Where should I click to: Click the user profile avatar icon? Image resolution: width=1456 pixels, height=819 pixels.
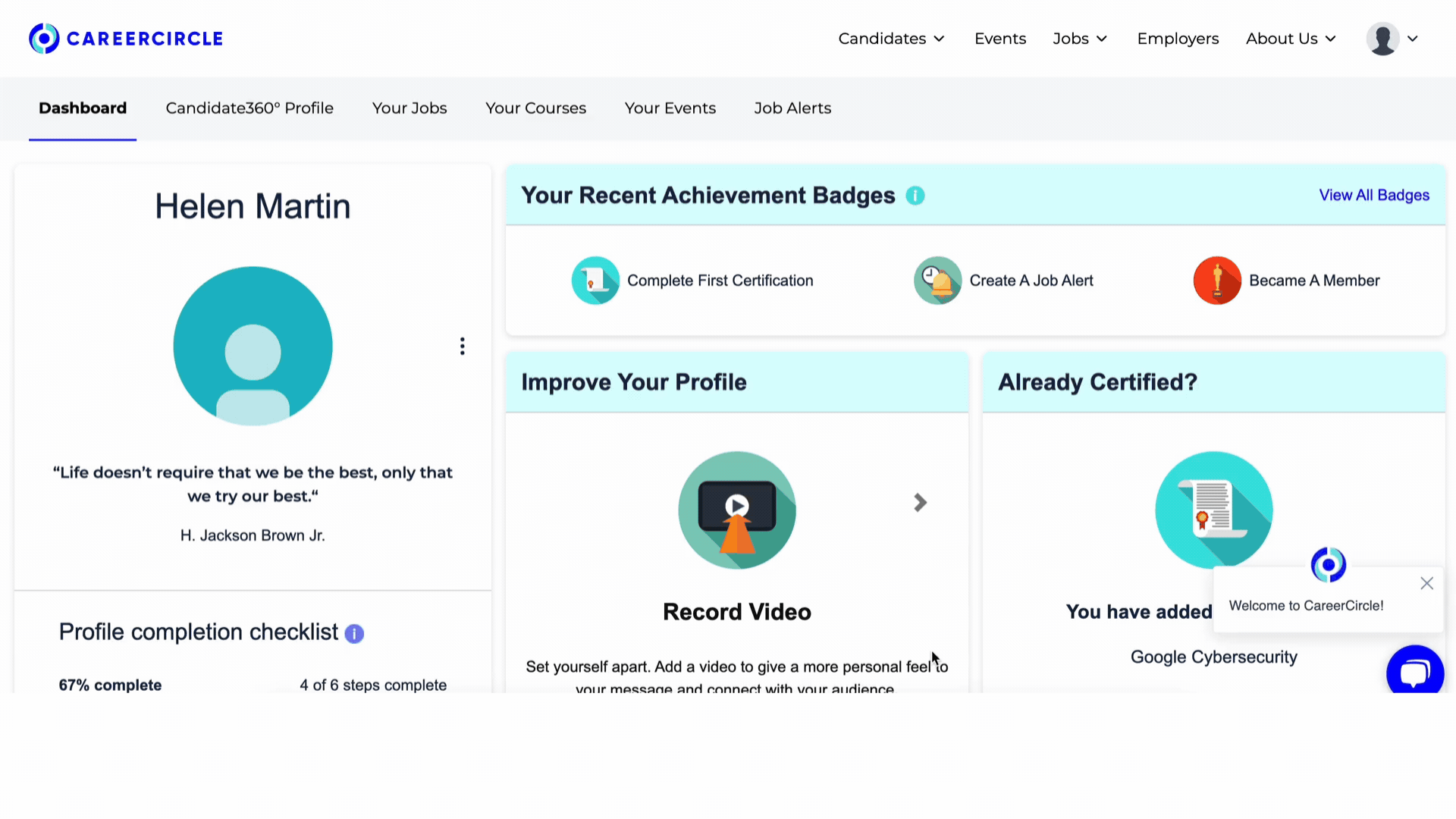tap(1383, 39)
